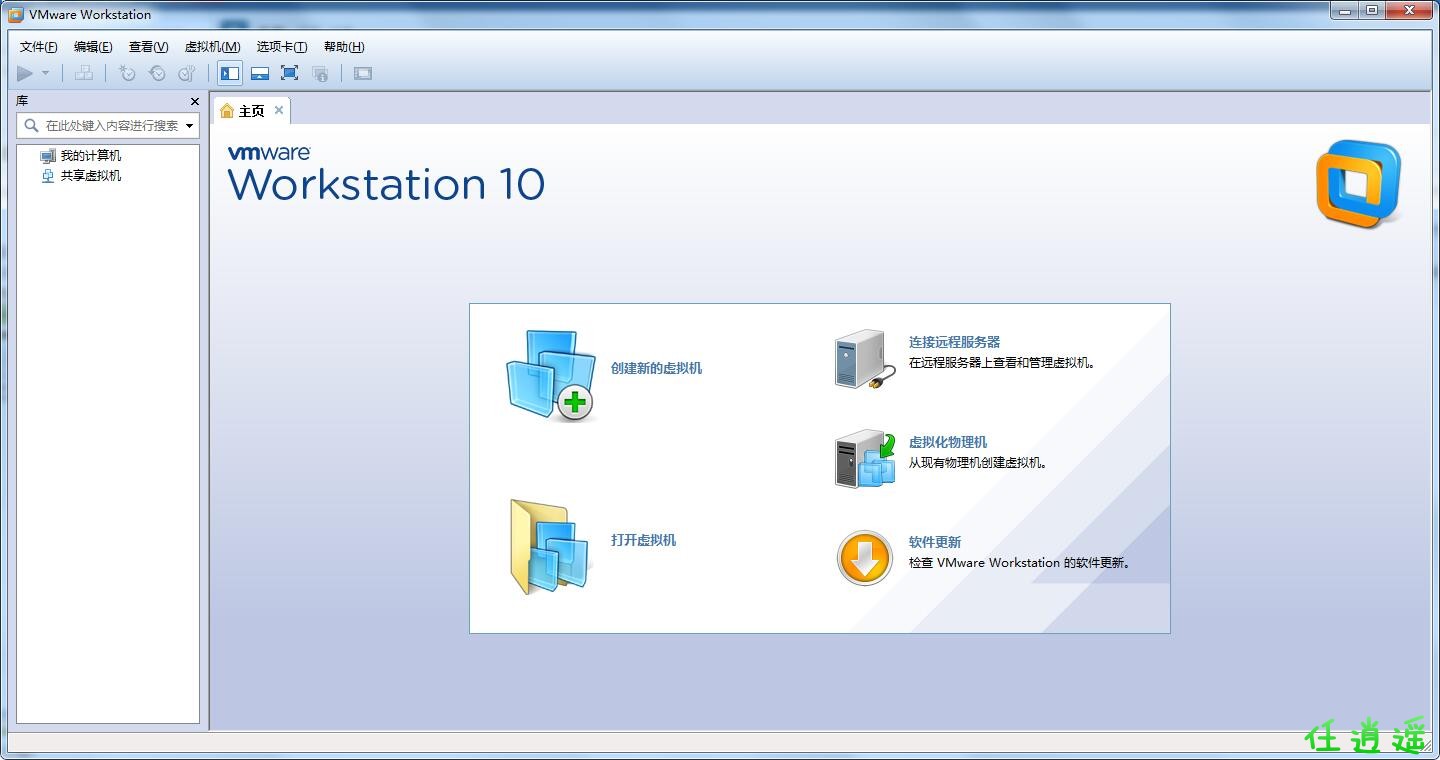The width and height of the screenshot is (1440, 760).
Task: Click the Send Ctrl+Alt+Del toolbar icon
Action: point(84,73)
